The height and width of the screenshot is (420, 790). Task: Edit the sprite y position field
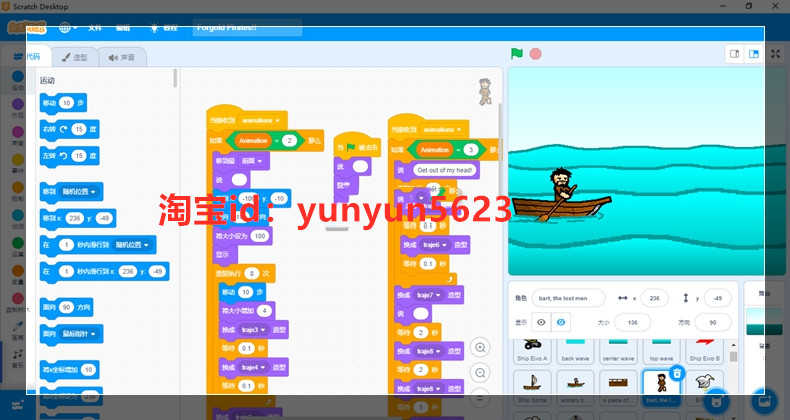(x=717, y=298)
